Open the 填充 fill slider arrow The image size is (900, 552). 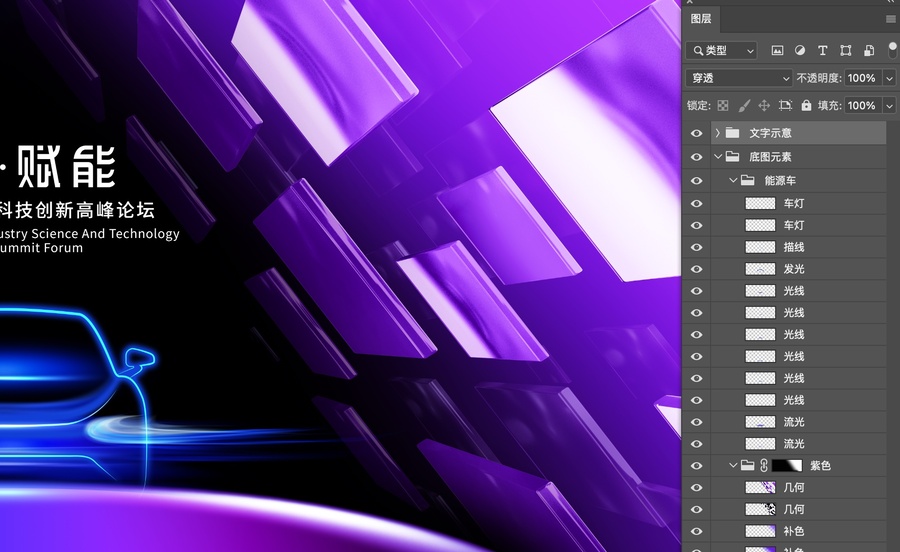[890, 106]
